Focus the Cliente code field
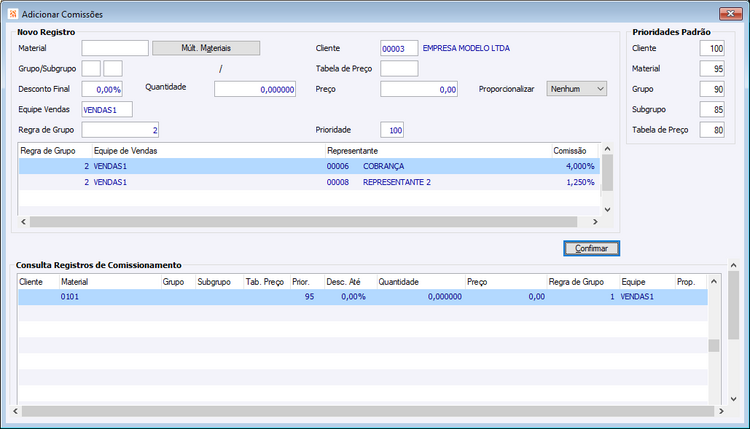This screenshot has width=750, height=429. tap(399, 48)
